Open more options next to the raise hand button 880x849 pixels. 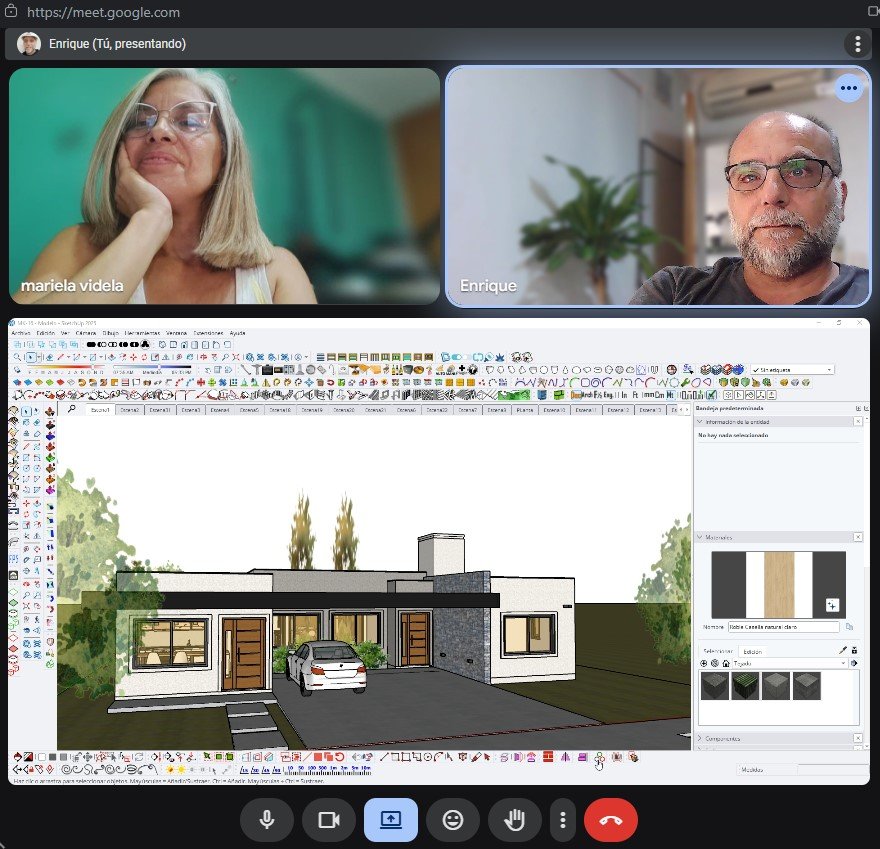point(563,820)
